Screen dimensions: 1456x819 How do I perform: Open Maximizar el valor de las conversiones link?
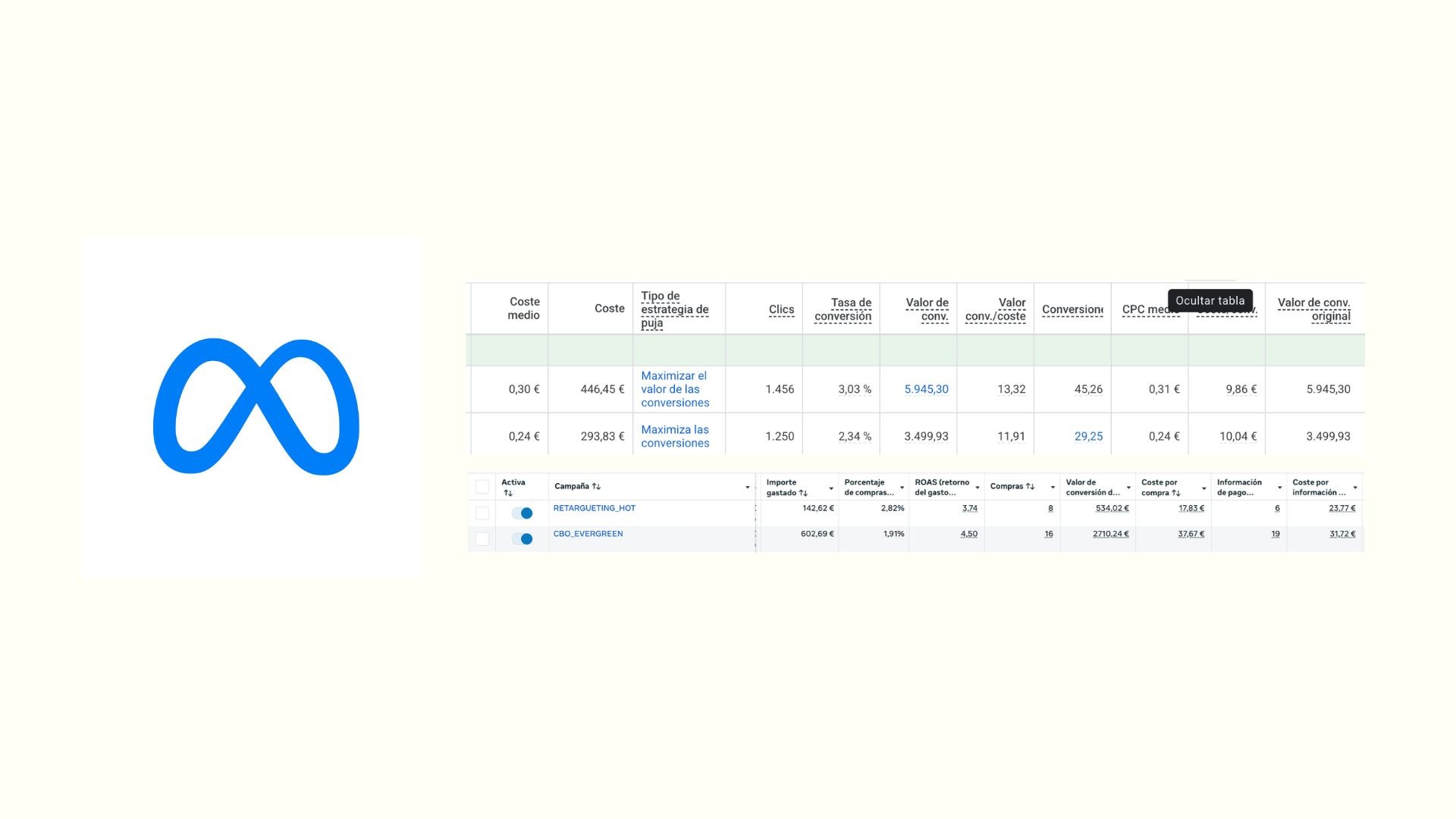(674, 389)
